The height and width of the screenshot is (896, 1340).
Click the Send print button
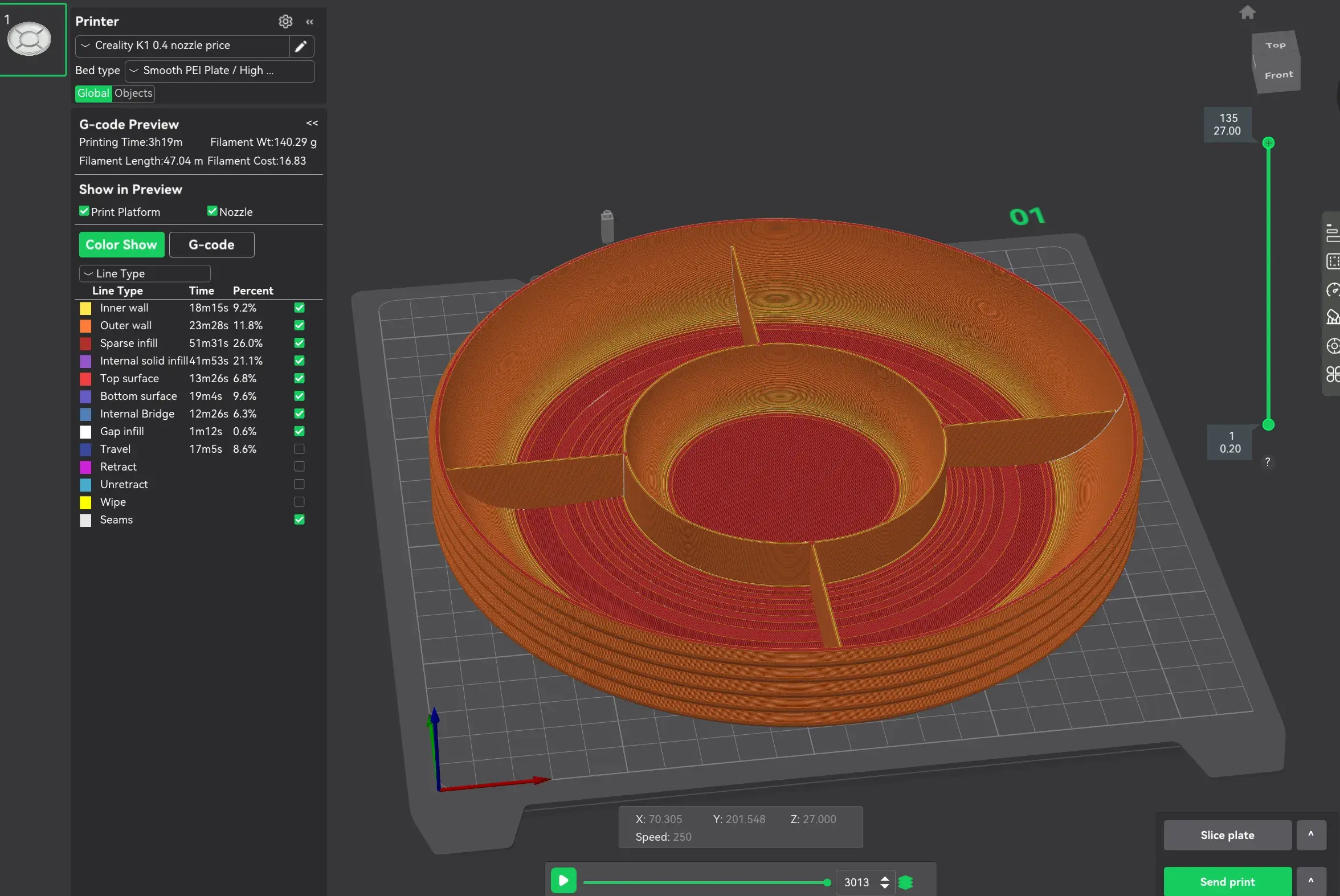1227,882
